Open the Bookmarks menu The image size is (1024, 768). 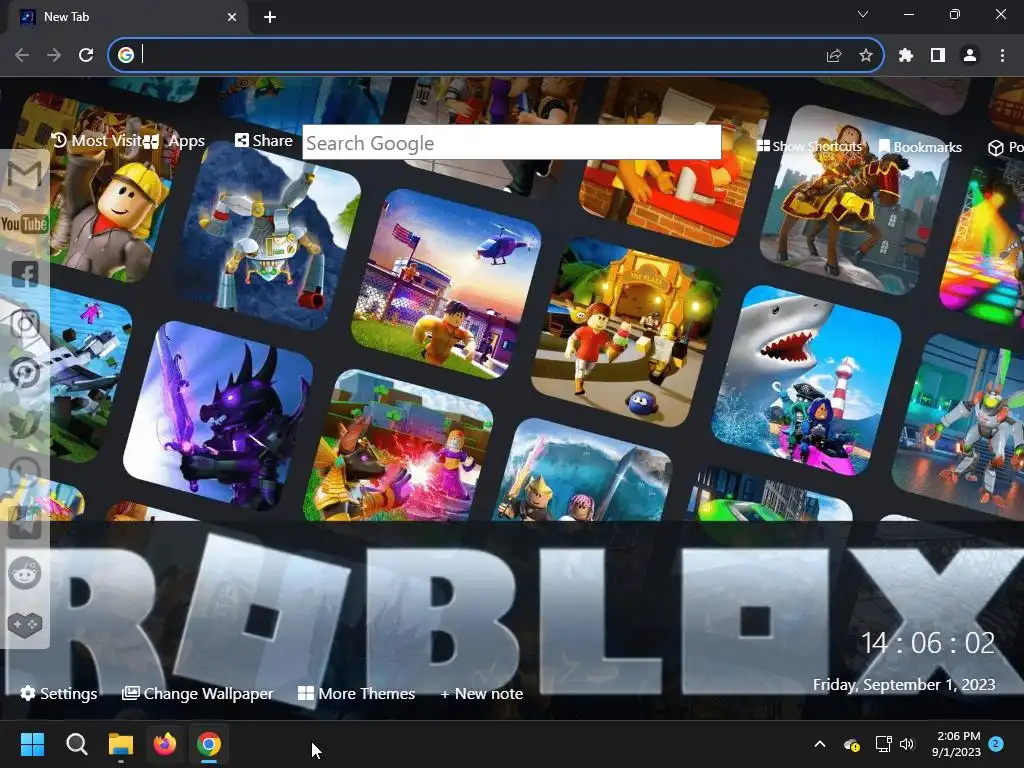[920, 147]
